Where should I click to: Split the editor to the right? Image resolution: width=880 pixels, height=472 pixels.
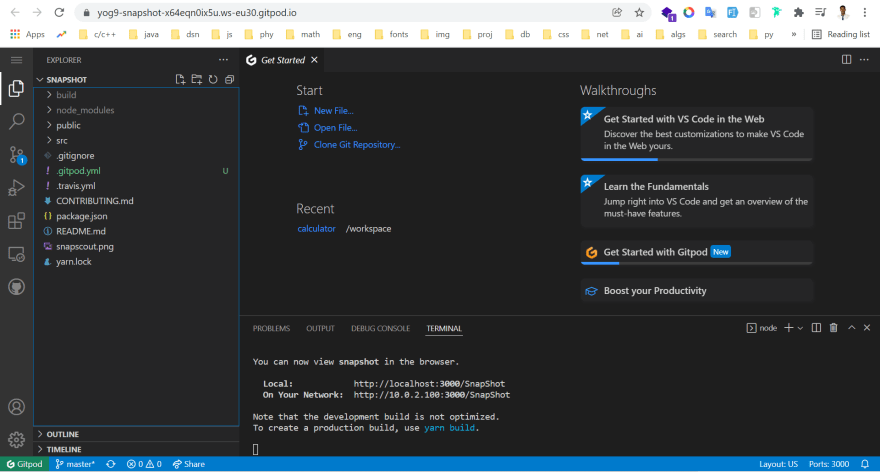click(846, 59)
